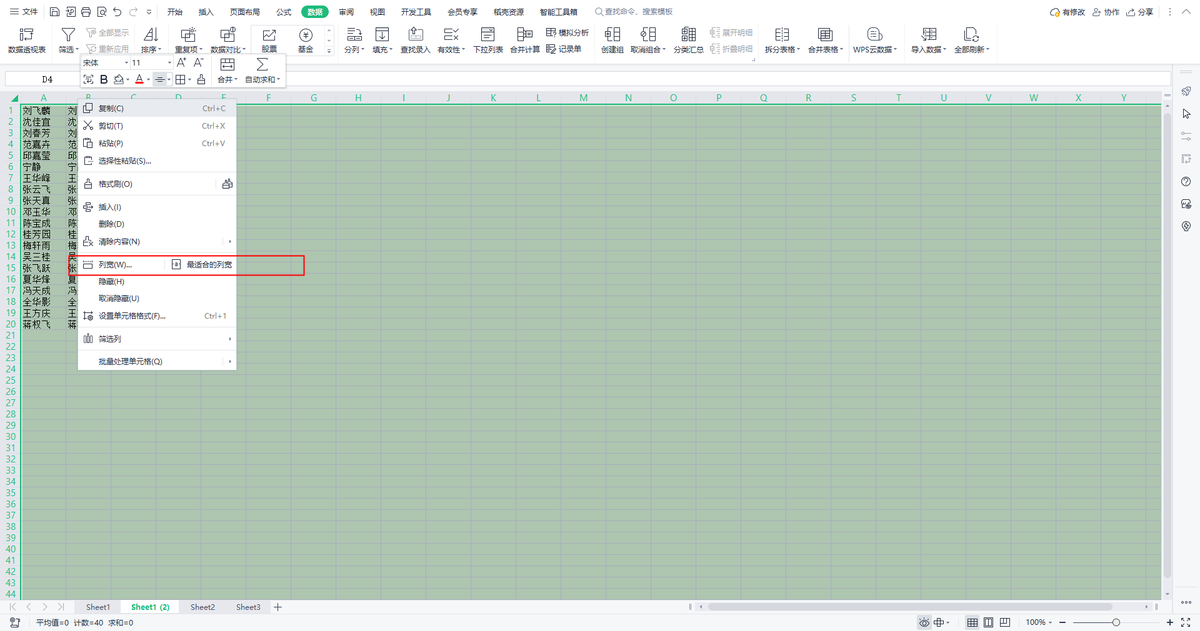Click the decrease font size icon

(x=198, y=62)
